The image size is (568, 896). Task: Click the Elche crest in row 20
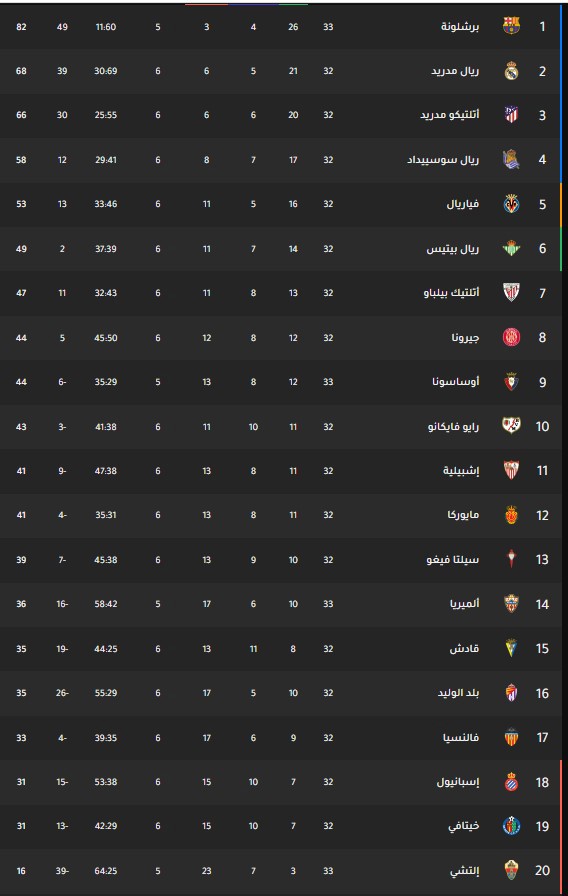511,870
